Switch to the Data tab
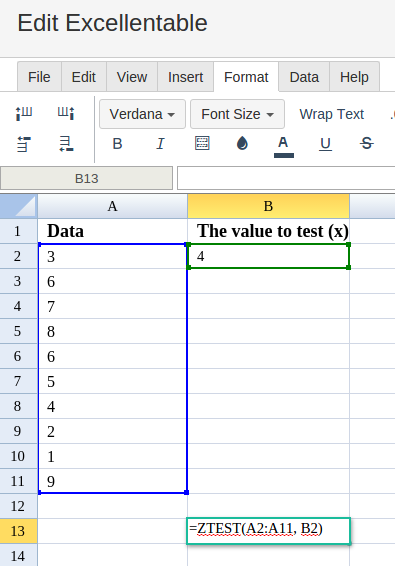395x566 pixels. 304,77
